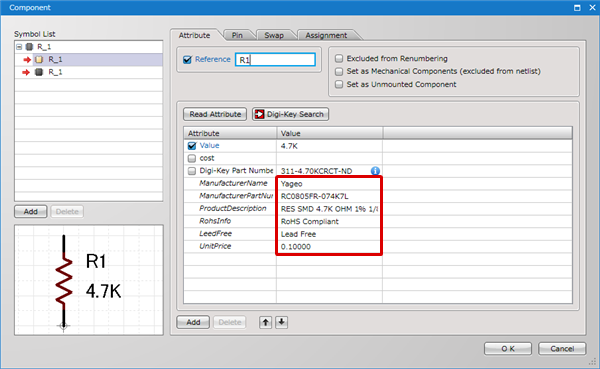Click the Digi-Key Search button

[x=290, y=114]
